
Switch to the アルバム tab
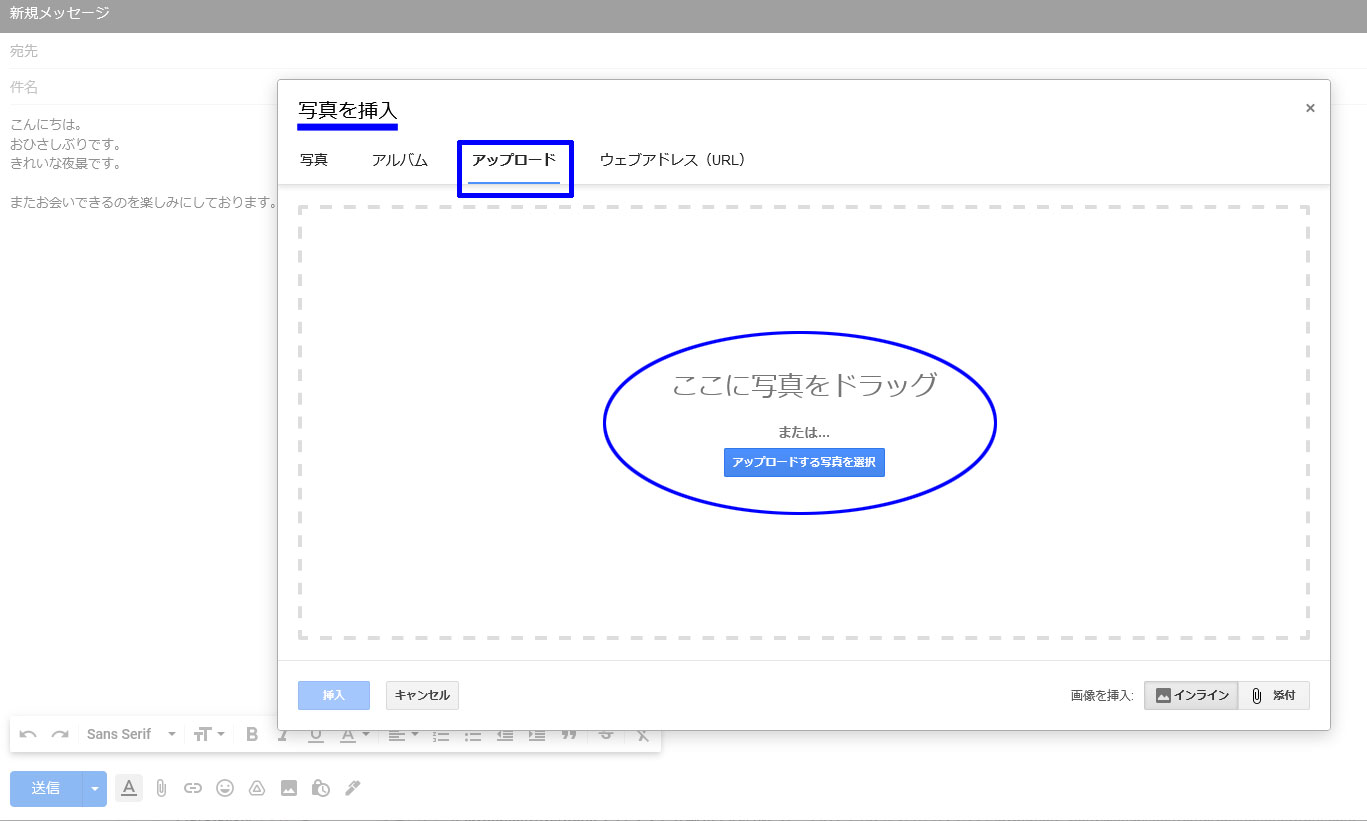[x=400, y=160]
